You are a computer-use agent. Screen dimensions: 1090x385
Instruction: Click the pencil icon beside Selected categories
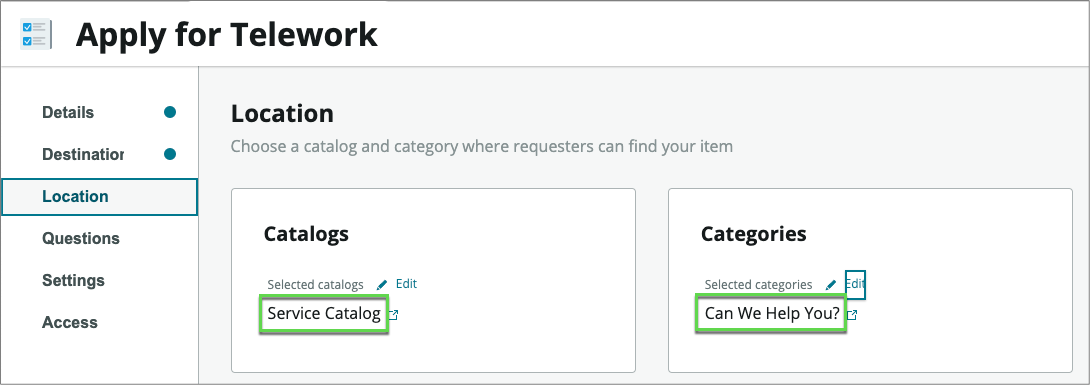tap(831, 285)
